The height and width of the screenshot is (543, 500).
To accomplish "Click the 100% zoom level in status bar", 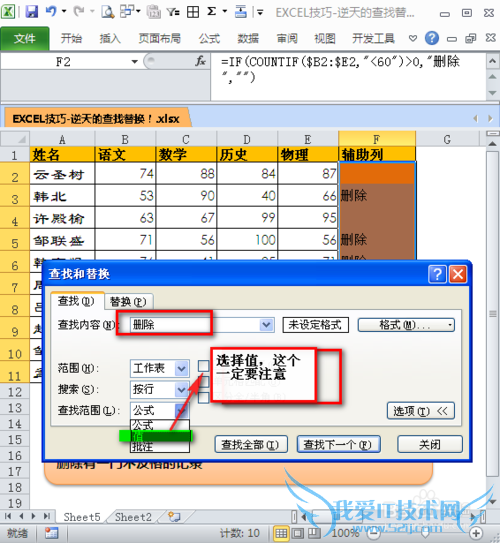I will click(345, 533).
